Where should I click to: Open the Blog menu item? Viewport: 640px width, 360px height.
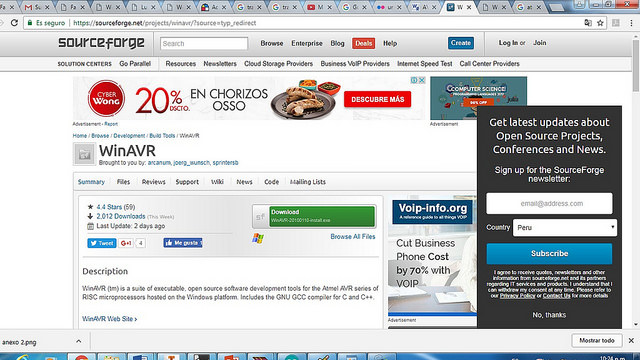coord(337,43)
